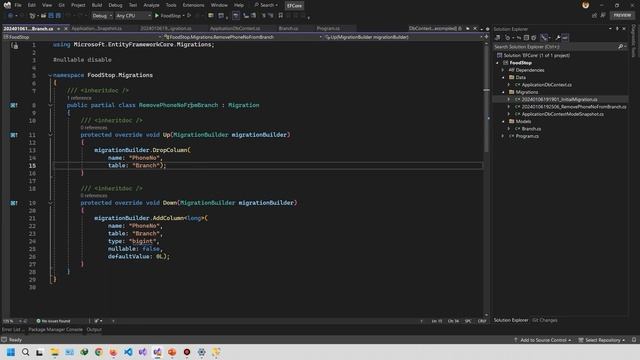This screenshot has width=640, height=360.
Task: Collapse the Up method at line 11
Action: [x=50, y=135]
